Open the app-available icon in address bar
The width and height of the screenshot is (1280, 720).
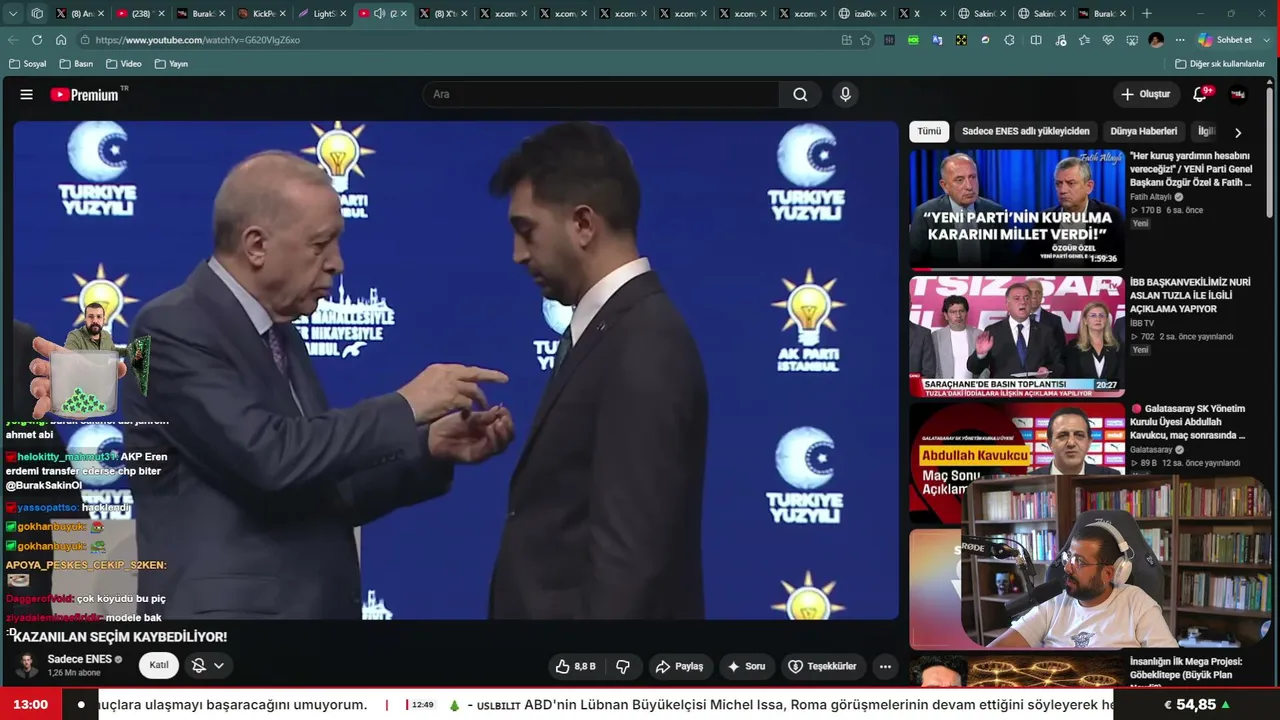(x=847, y=40)
